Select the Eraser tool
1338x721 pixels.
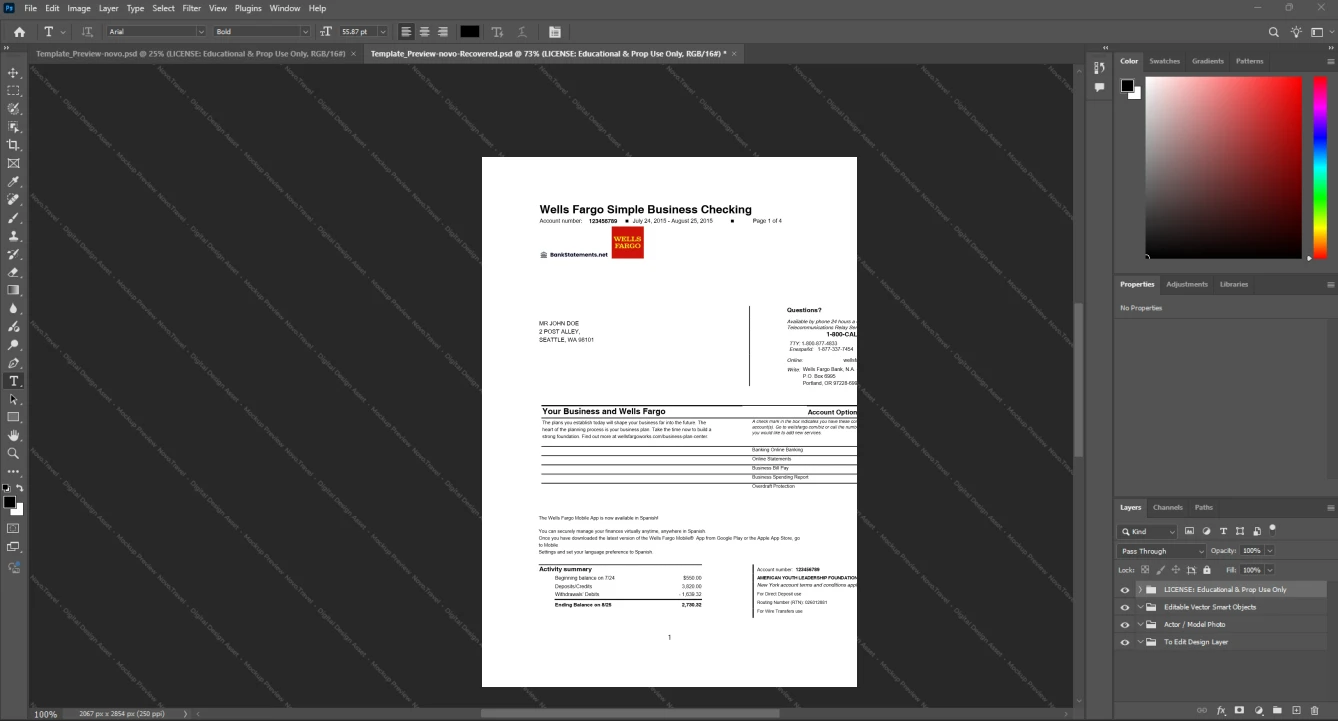click(14, 272)
